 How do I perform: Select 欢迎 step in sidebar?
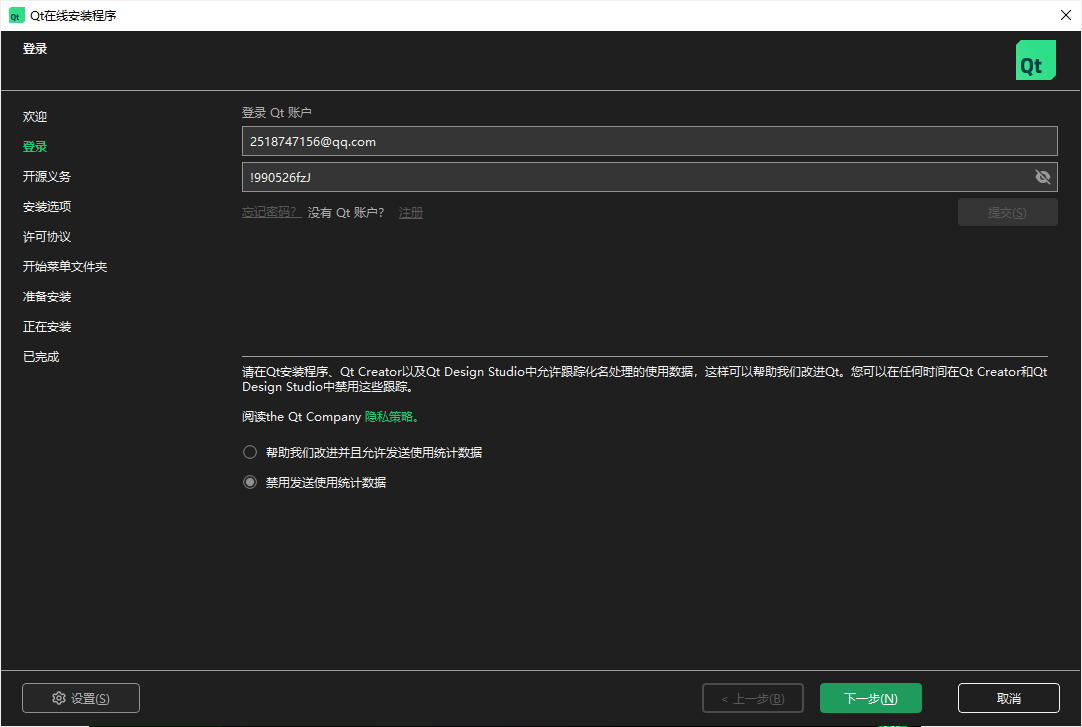pyautogui.click(x=35, y=117)
